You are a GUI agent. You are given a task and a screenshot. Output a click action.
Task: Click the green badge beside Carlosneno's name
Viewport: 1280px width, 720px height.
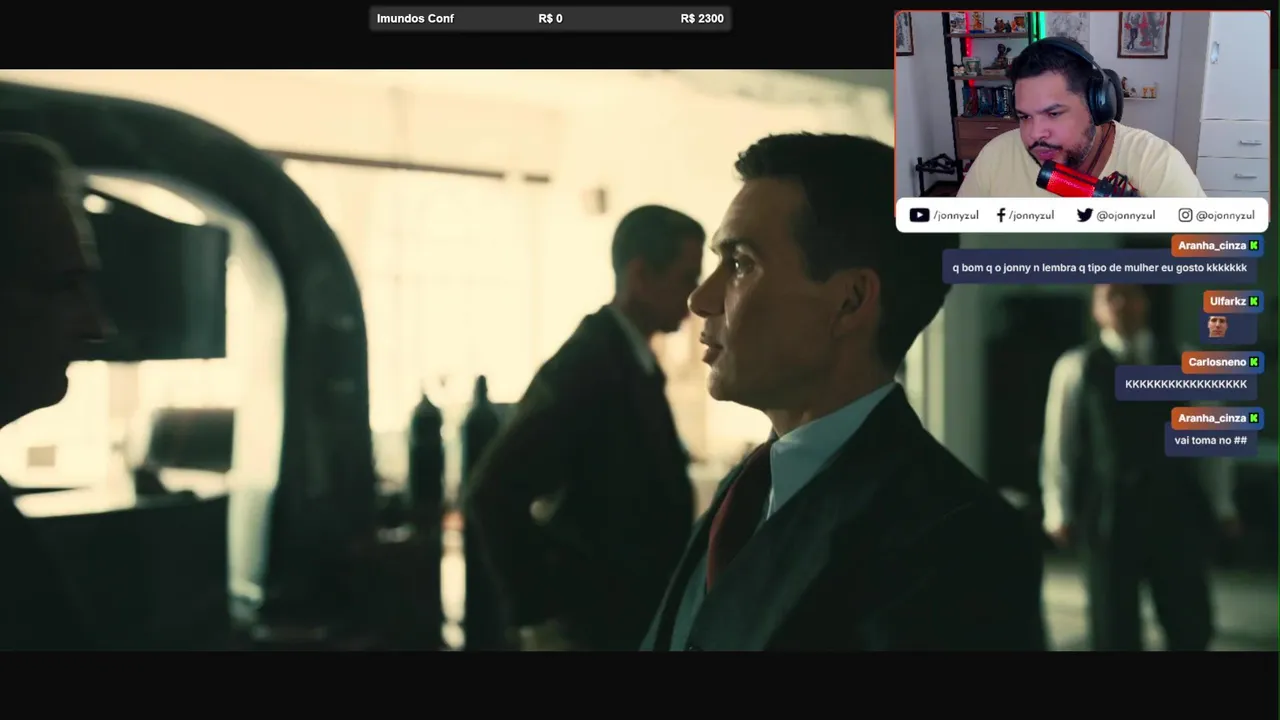coord(1254,362)
